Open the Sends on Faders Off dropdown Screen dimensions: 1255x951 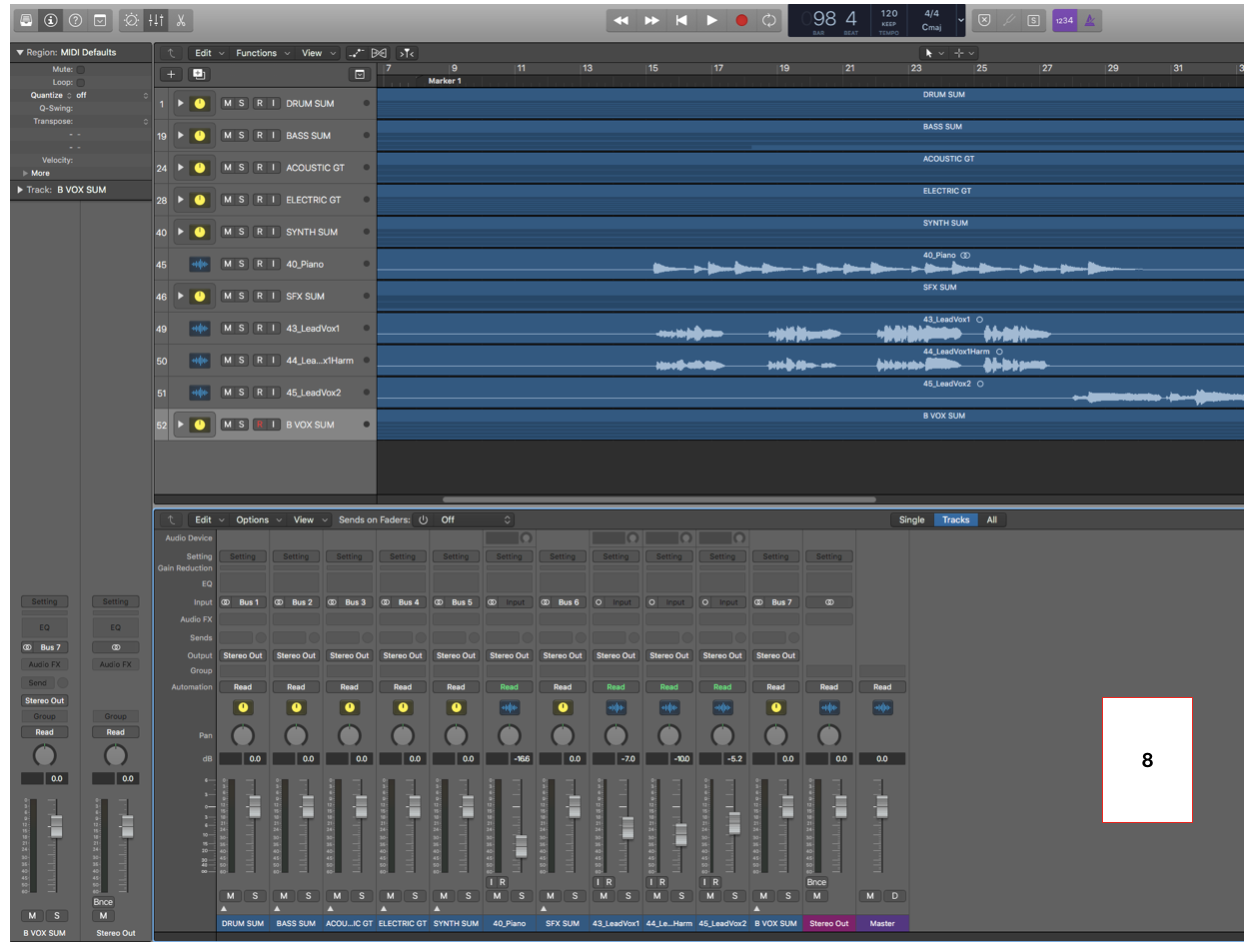(x=475, y=520)
